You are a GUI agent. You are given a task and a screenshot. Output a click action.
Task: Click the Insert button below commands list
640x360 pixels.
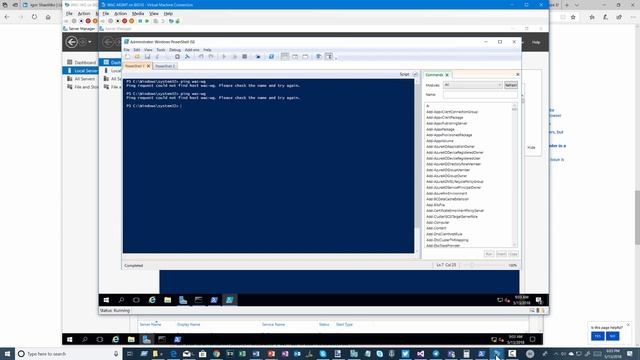tap(501, 254)
